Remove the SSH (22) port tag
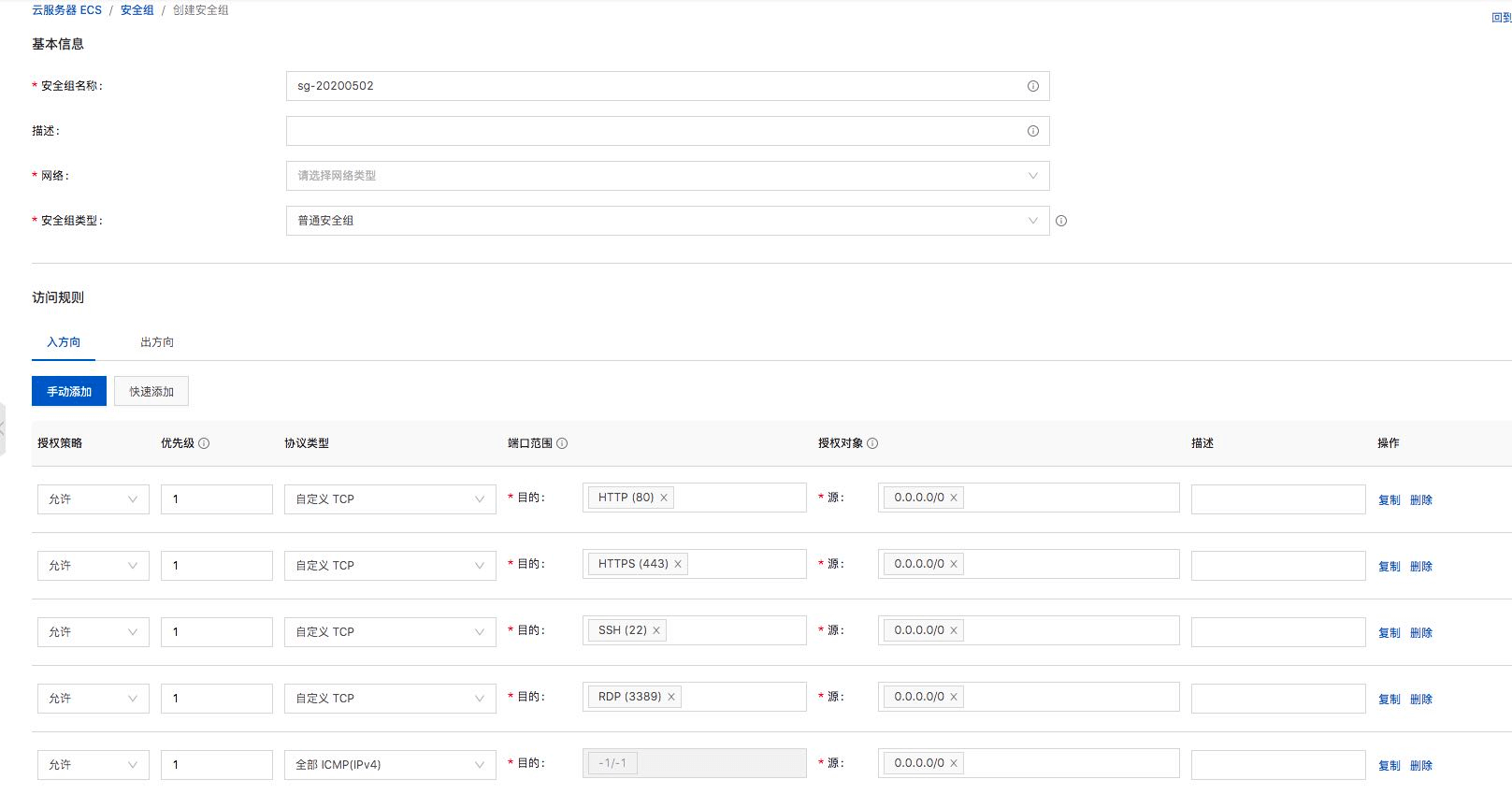The image size is (1512, 794). tap(656, 630)
